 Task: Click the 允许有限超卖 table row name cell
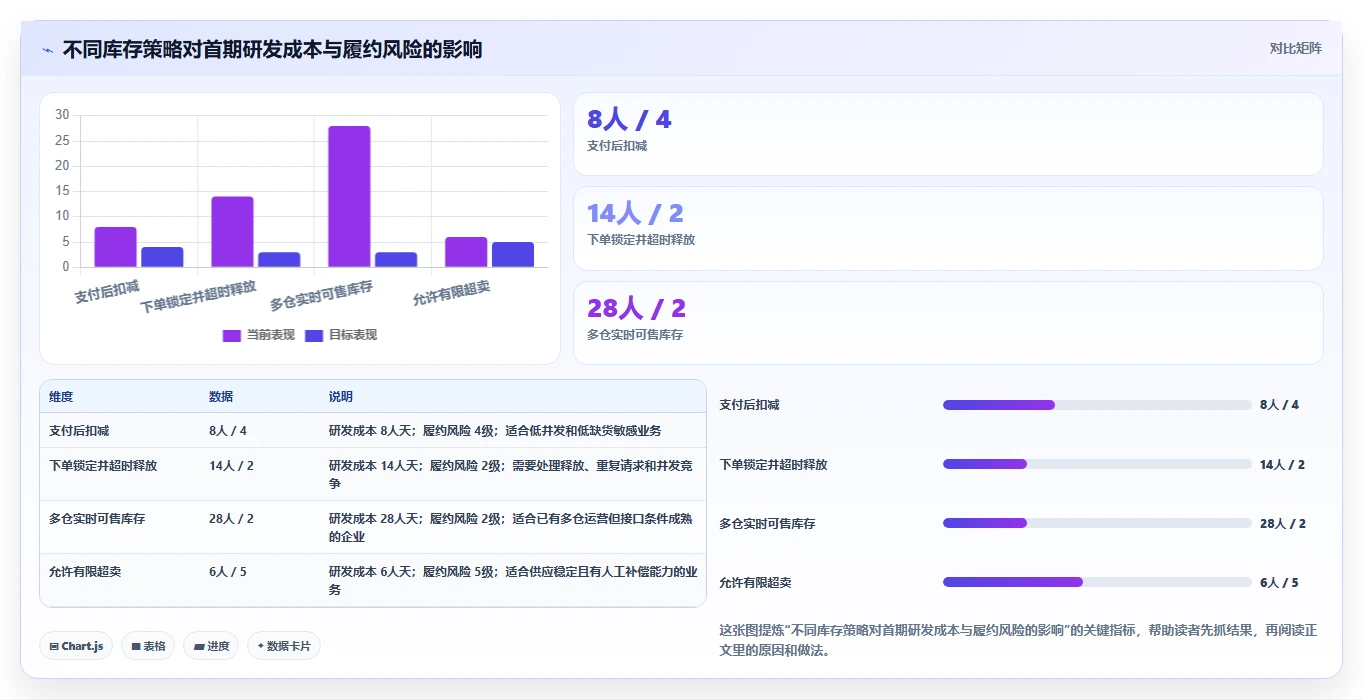click(85, 572)
